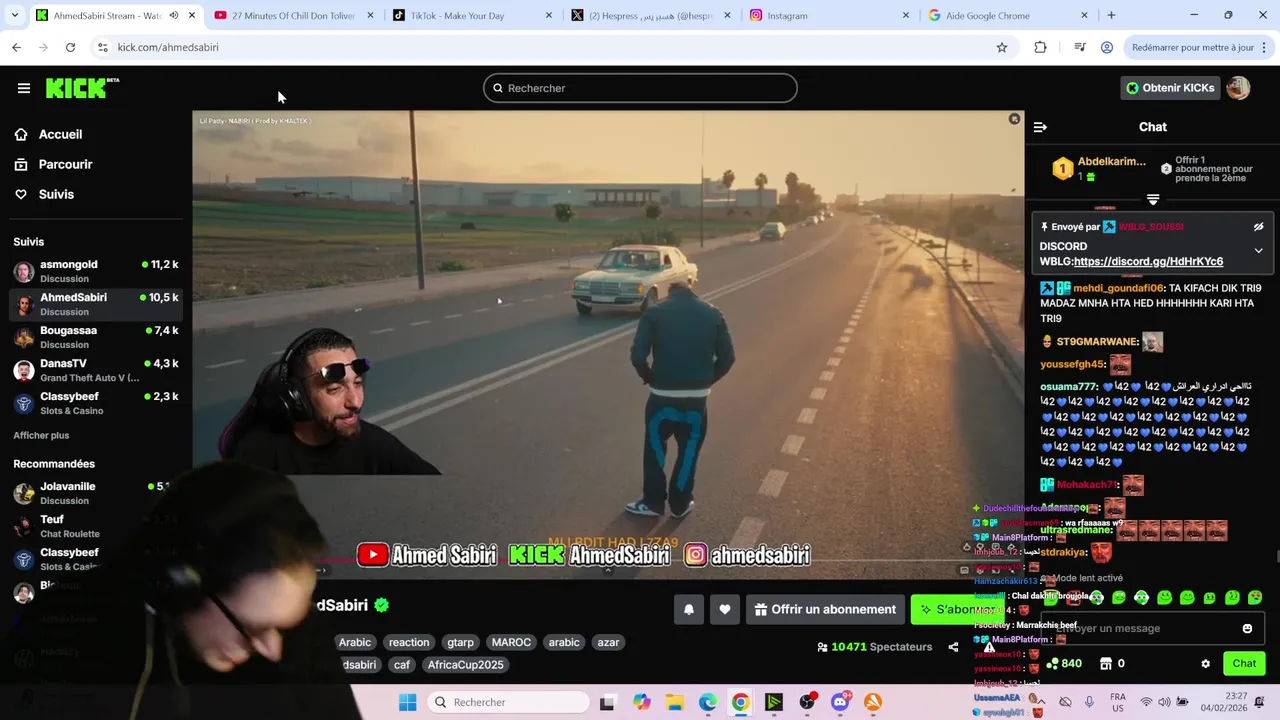
Task: Open File Explorer from the taskbar
Action: click(675, 702)
